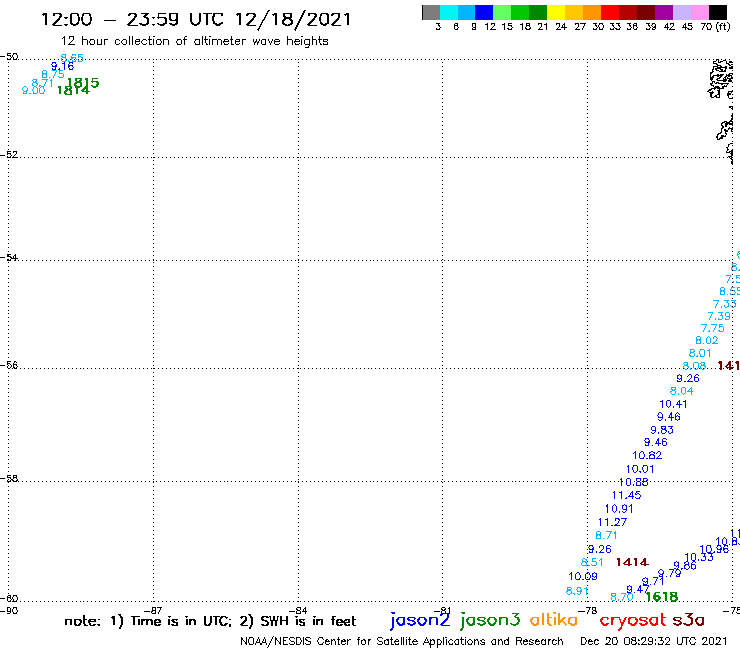Click the longitude axis label -90
The width and height of the screenshot is (740, 650).
(x=9, y=610)
